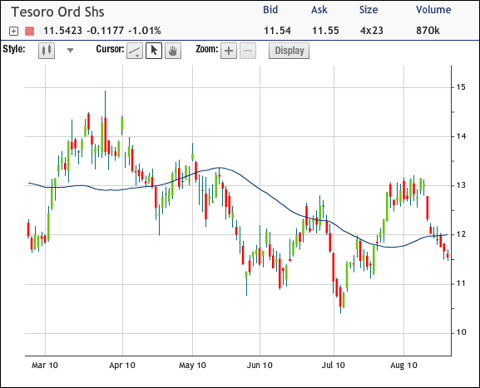Click the price axis label 15
The height and width of the screenshot is (388, 480).
coord(461,87)
